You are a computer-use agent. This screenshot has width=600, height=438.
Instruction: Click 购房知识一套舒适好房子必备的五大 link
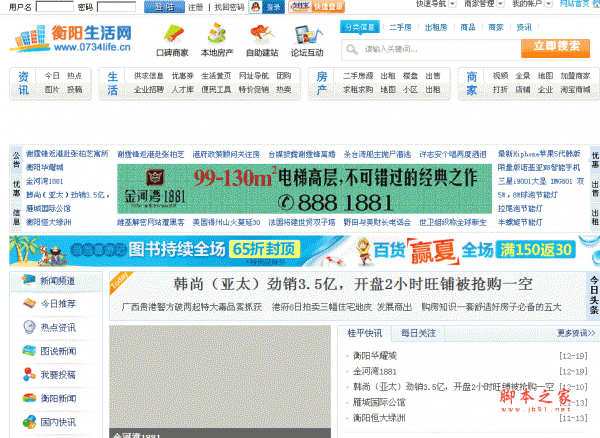click(491, 307)
